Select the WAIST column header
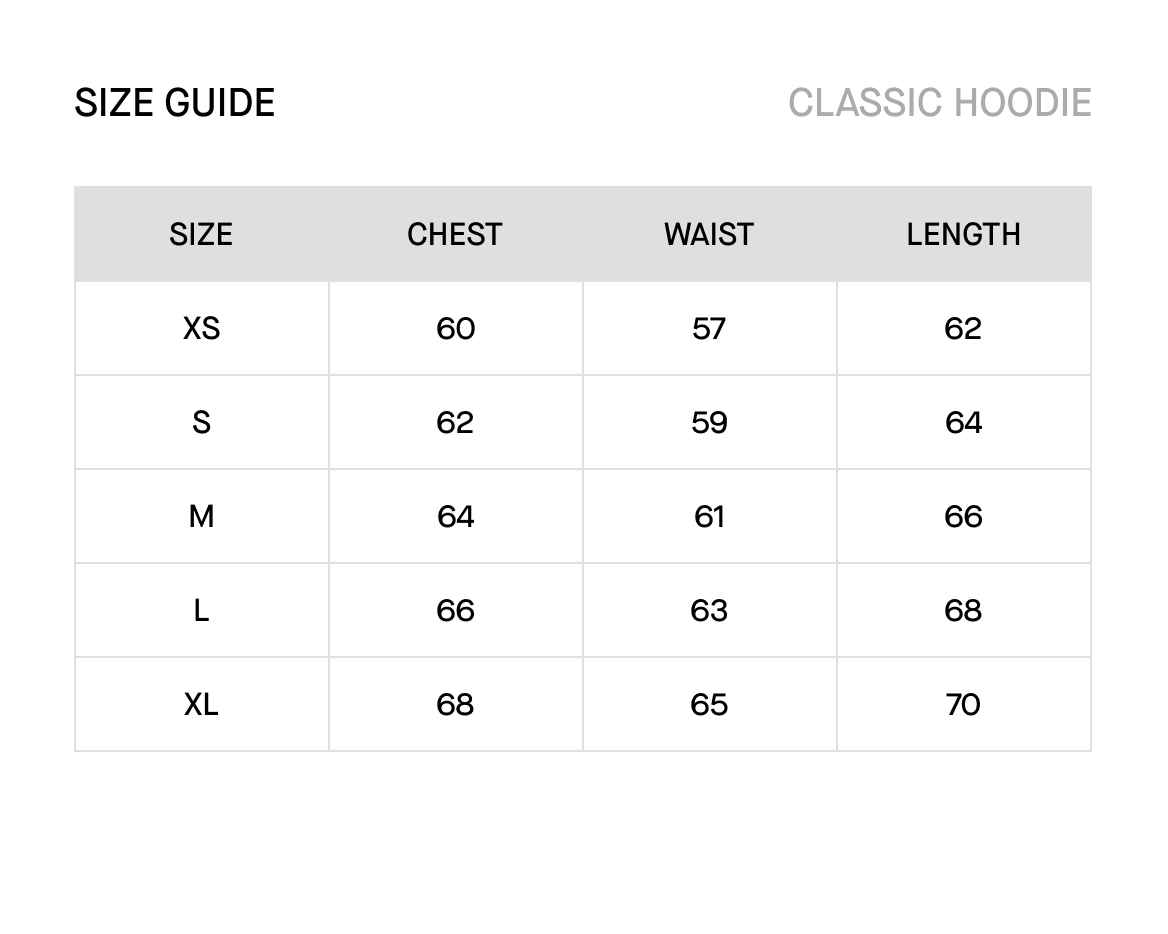Viewport: 1168px width, 934px height. click(x=709, y=234)
